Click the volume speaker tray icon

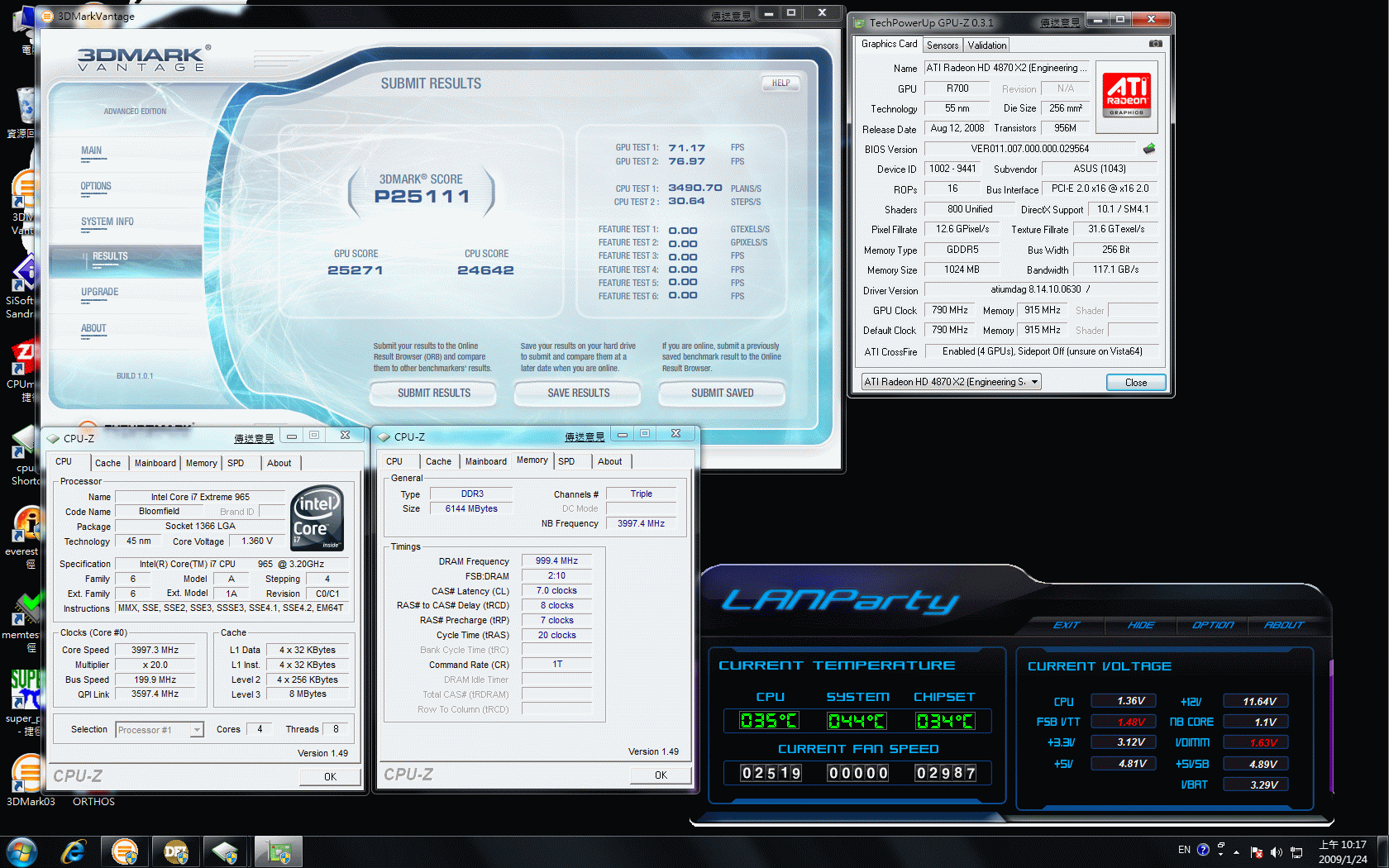click(1276, 851)
